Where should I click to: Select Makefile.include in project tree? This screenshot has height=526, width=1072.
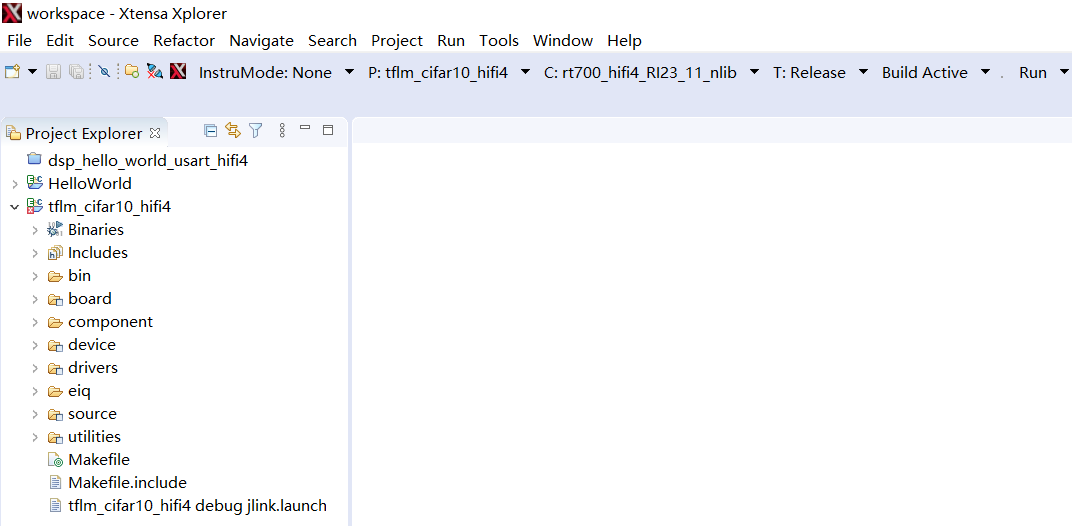coord(127,483)
